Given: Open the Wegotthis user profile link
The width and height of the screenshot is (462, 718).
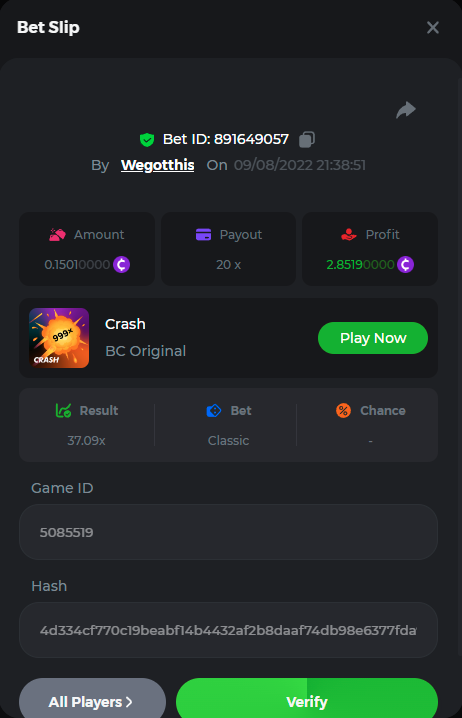Looking at the screenshot, I should pos(158,165).
